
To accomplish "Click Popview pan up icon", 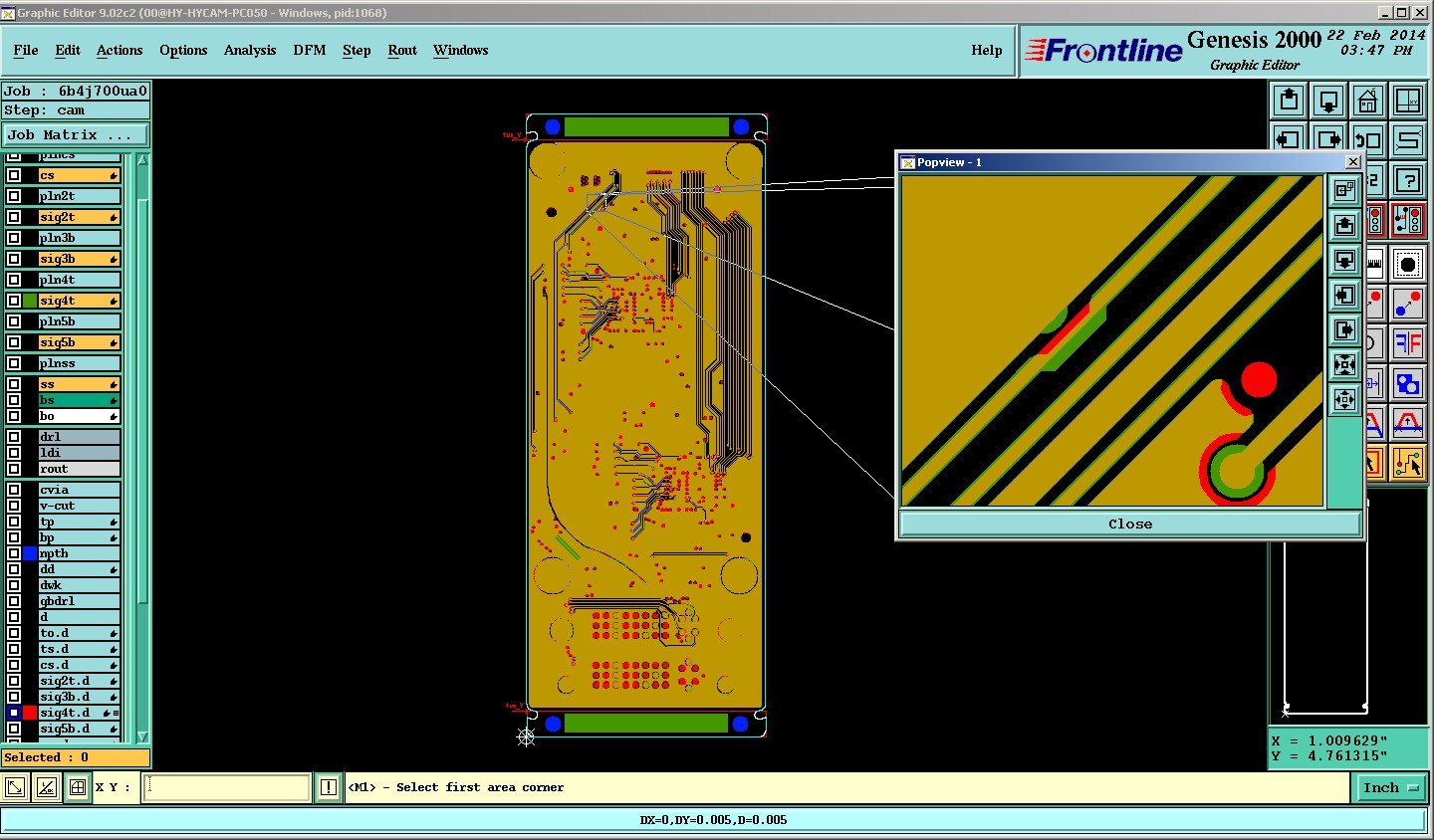I will pos(1344,226).
